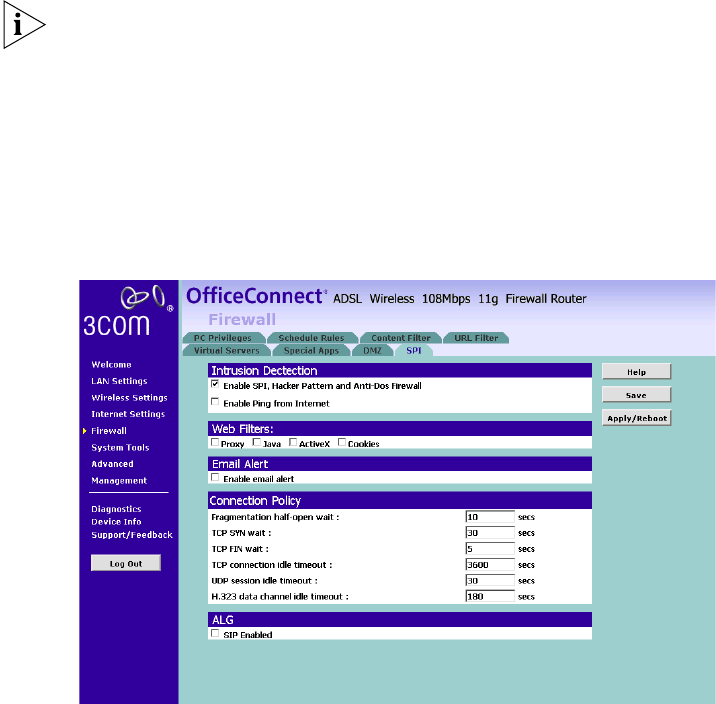Select the SPI tab
Viewport: 716px width, 704px height.
[x=414, y=351]
